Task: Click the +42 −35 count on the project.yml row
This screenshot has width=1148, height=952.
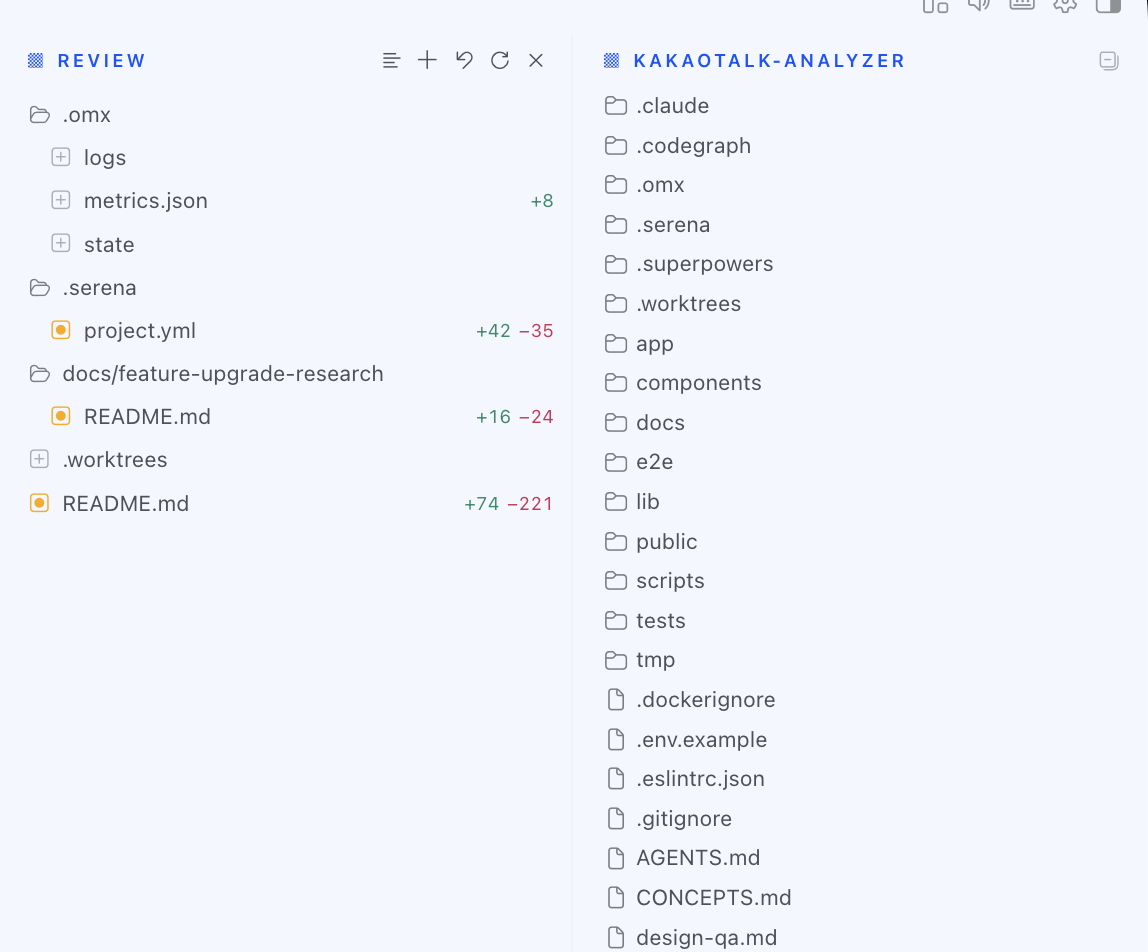Action: tap(515, 330)
